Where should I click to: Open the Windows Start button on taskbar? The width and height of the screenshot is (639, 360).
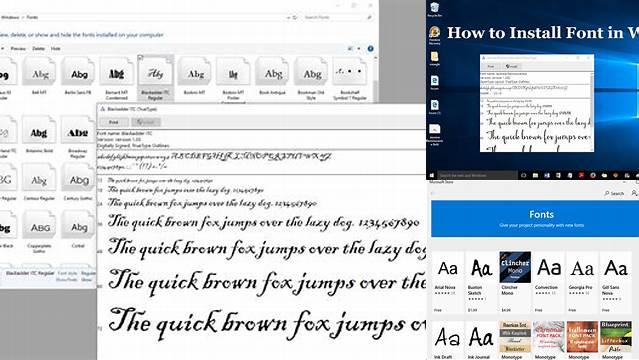(x=432, y=175)
